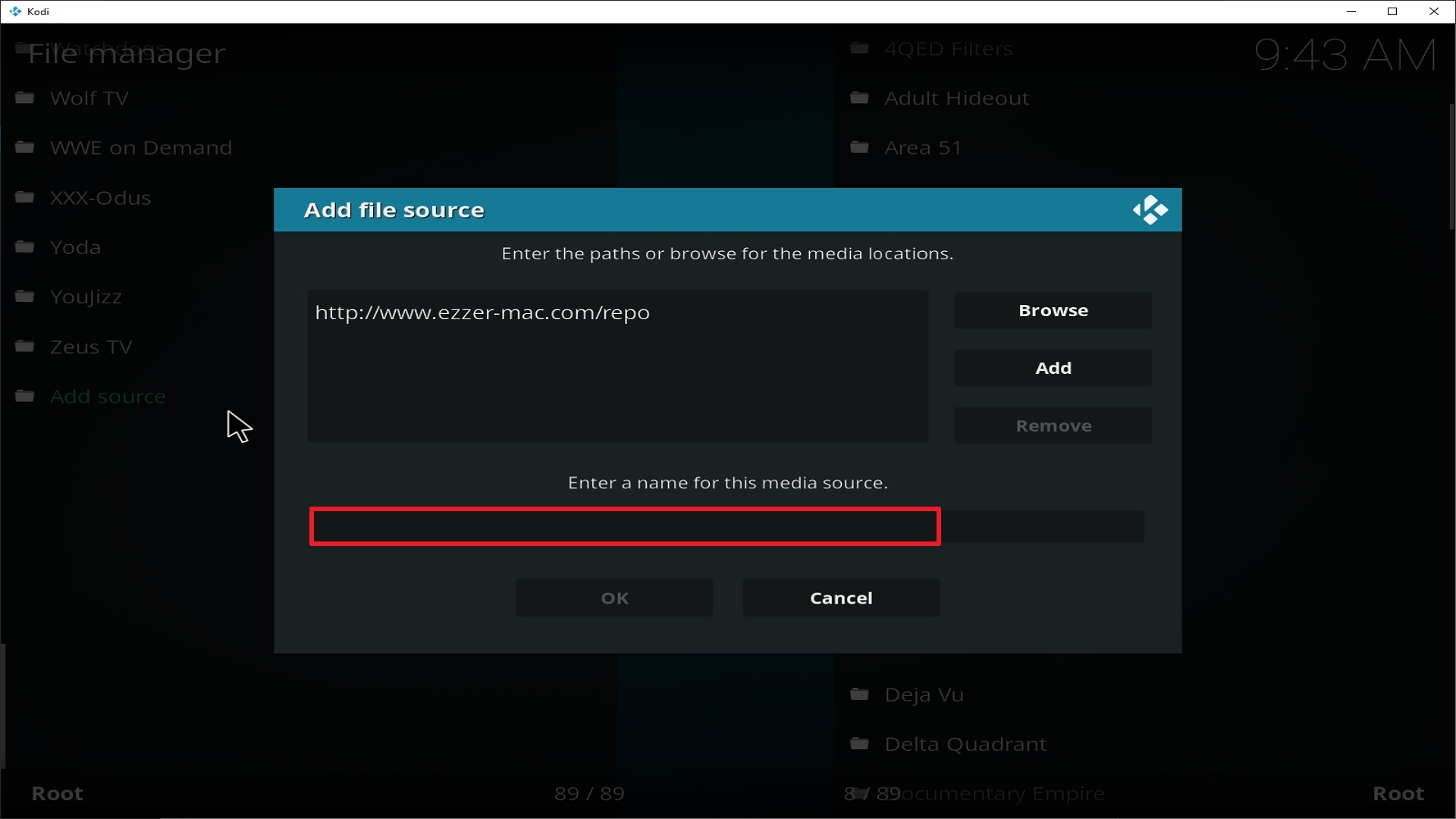Select the ezzer-mac.com/repo path entry
The width and height of the screenshot is (1456, 819).
point(482,312)
